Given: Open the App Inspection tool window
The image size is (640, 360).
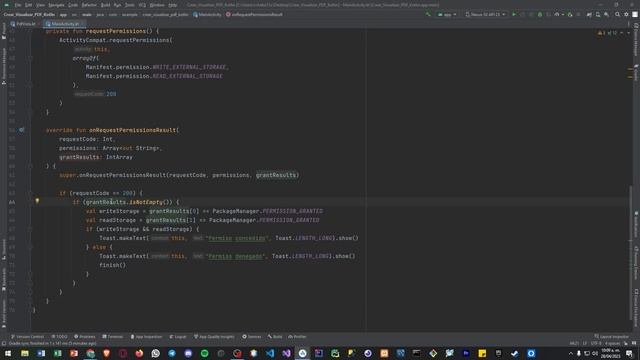Looking at the screenshot, I should (x=146, y=337).
